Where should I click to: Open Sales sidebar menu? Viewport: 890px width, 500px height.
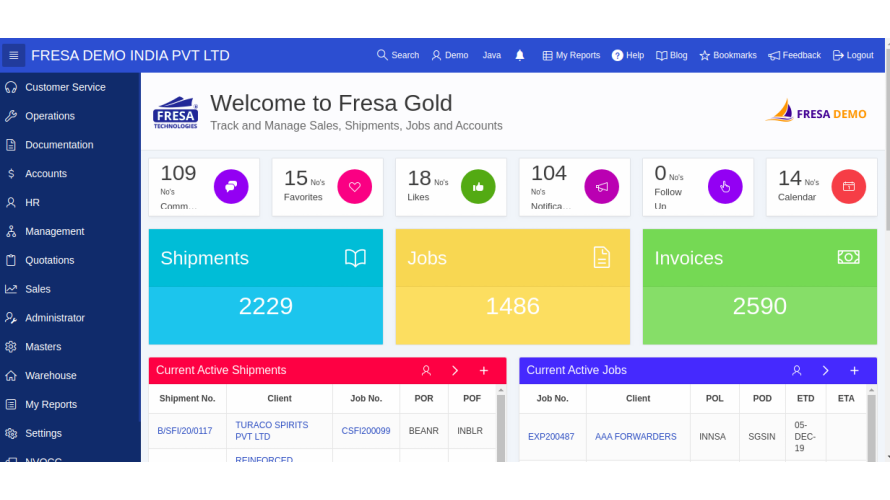click(x=70, y=289)
